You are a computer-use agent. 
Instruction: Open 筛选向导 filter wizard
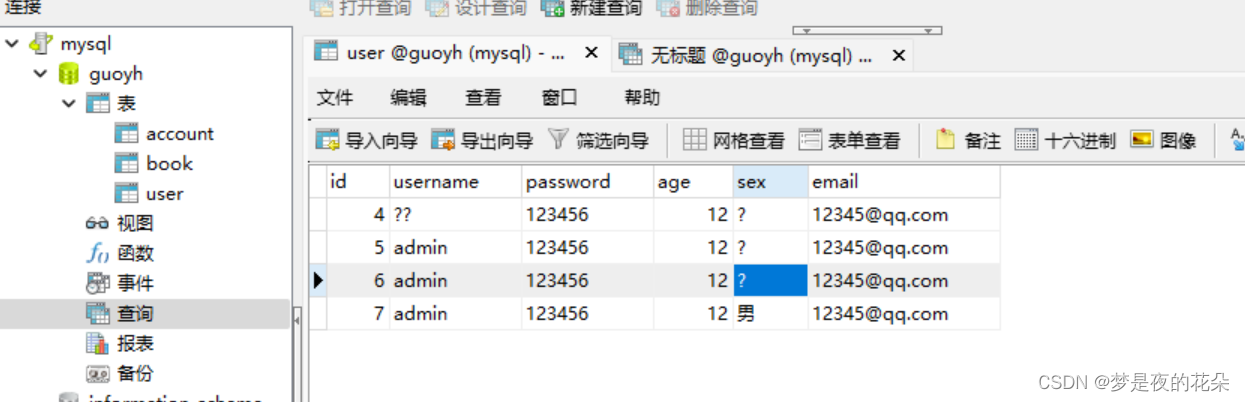coord(598,140)
